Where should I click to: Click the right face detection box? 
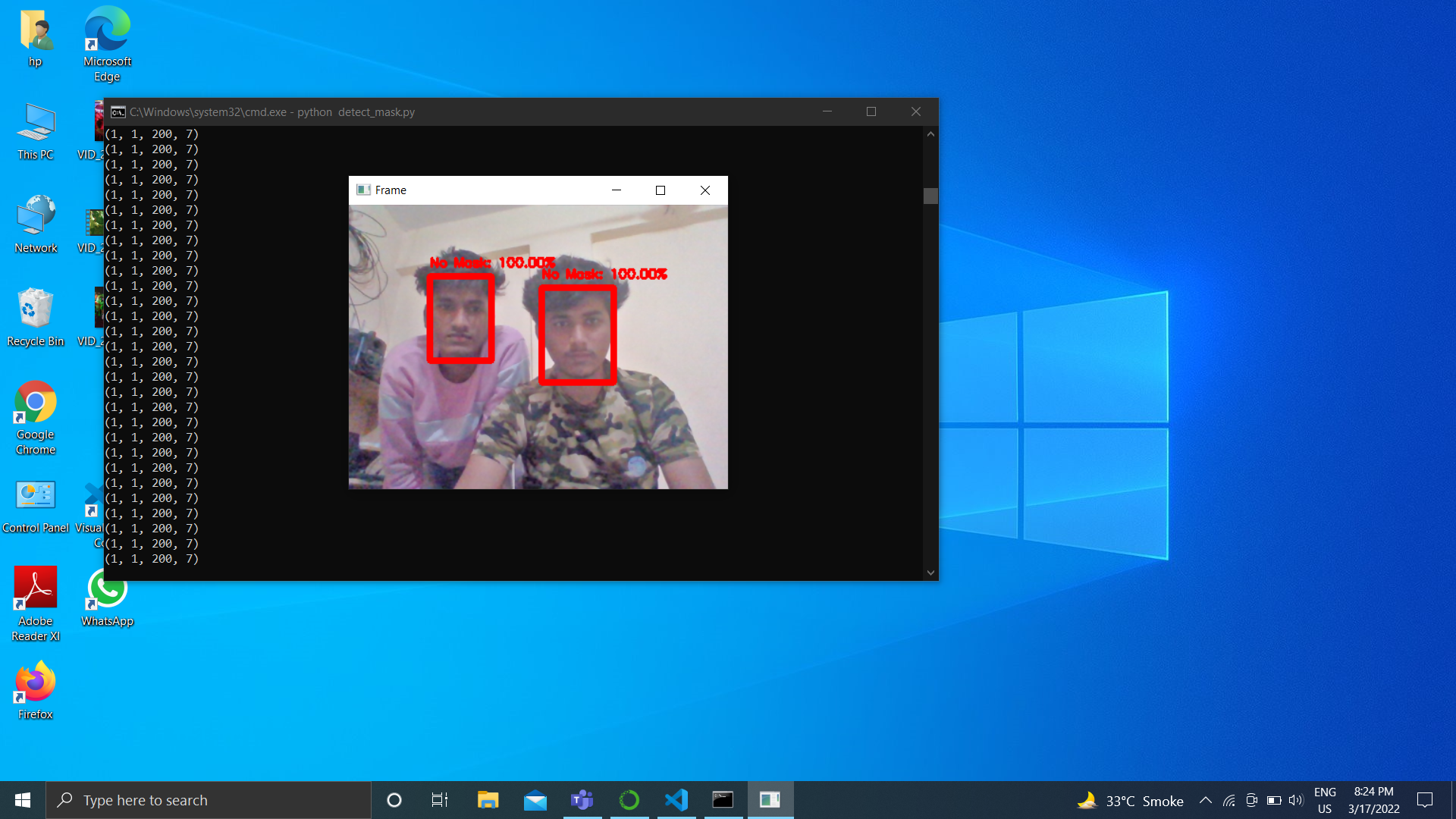577,334
